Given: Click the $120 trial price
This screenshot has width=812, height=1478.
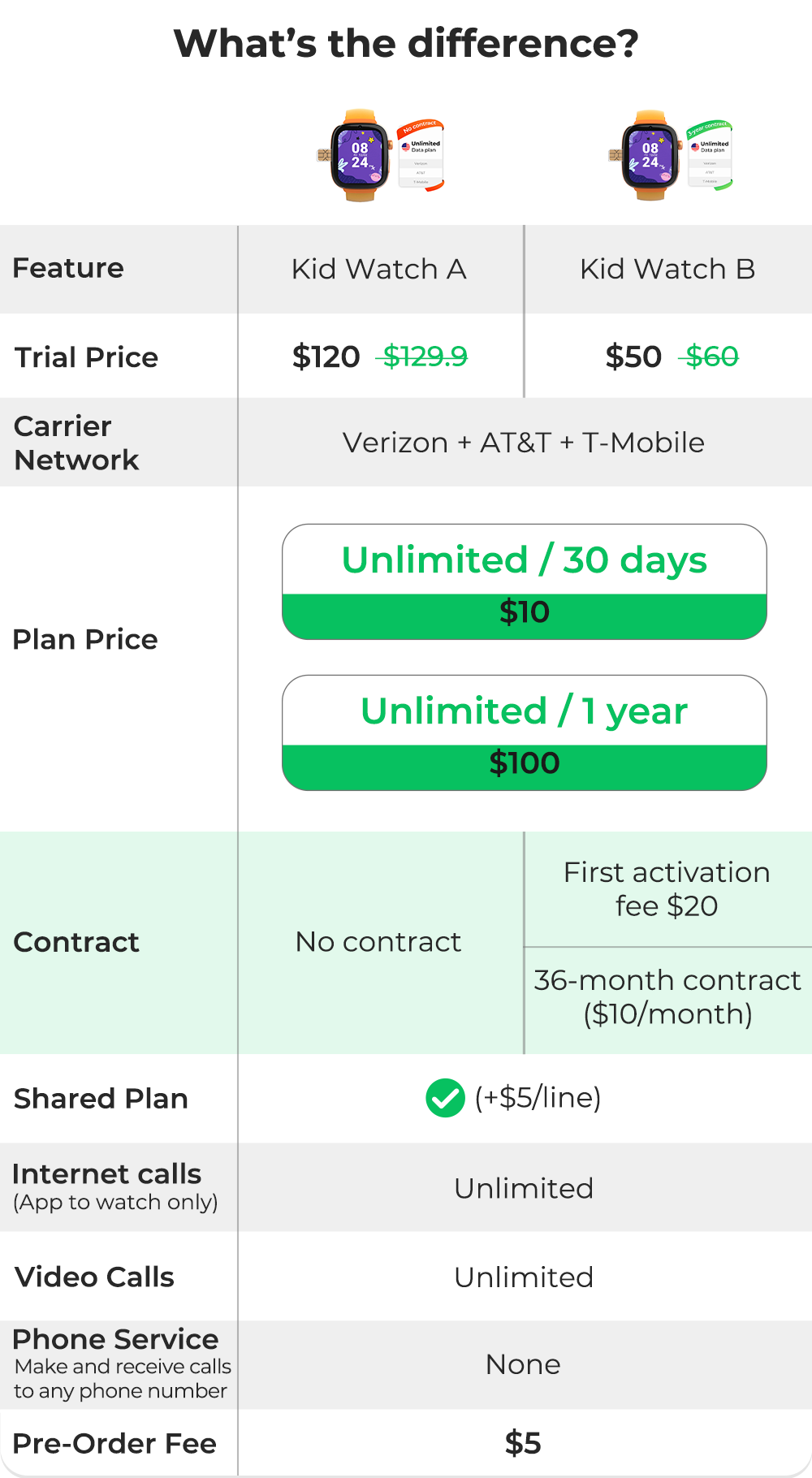Looking at the screenshot, I should (326, 357).
